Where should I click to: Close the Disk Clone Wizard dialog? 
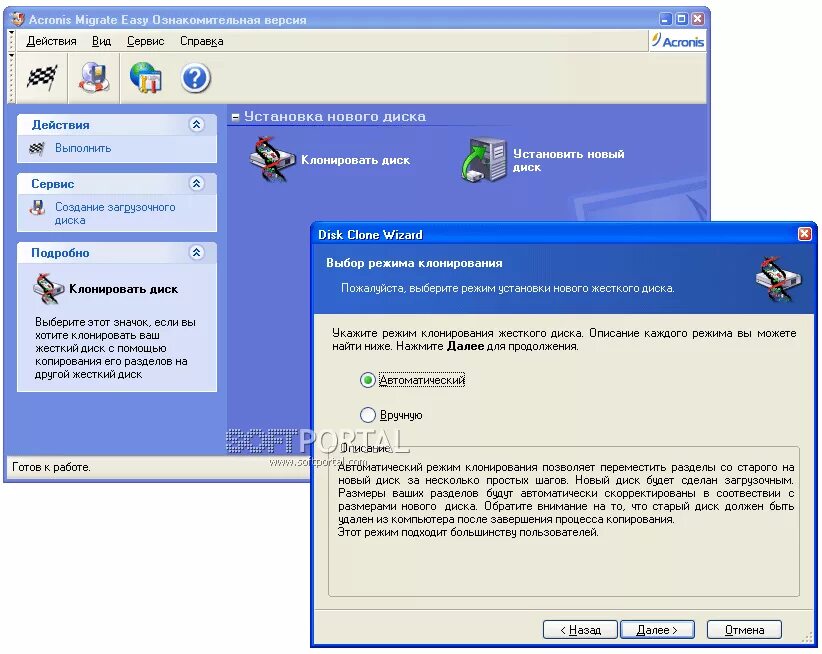[x=805, y=234]
